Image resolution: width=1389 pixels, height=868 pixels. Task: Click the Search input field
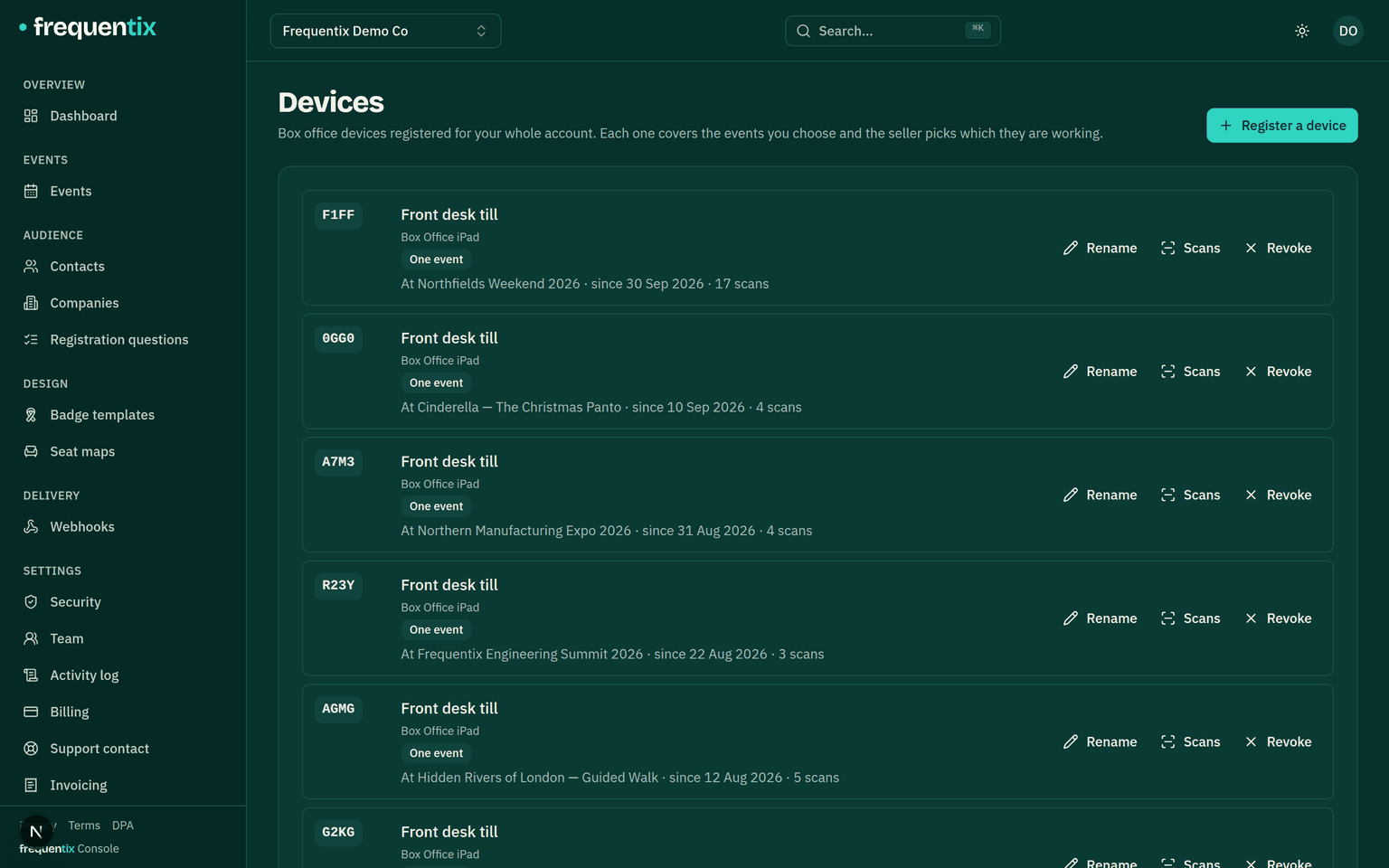[893, 31]
